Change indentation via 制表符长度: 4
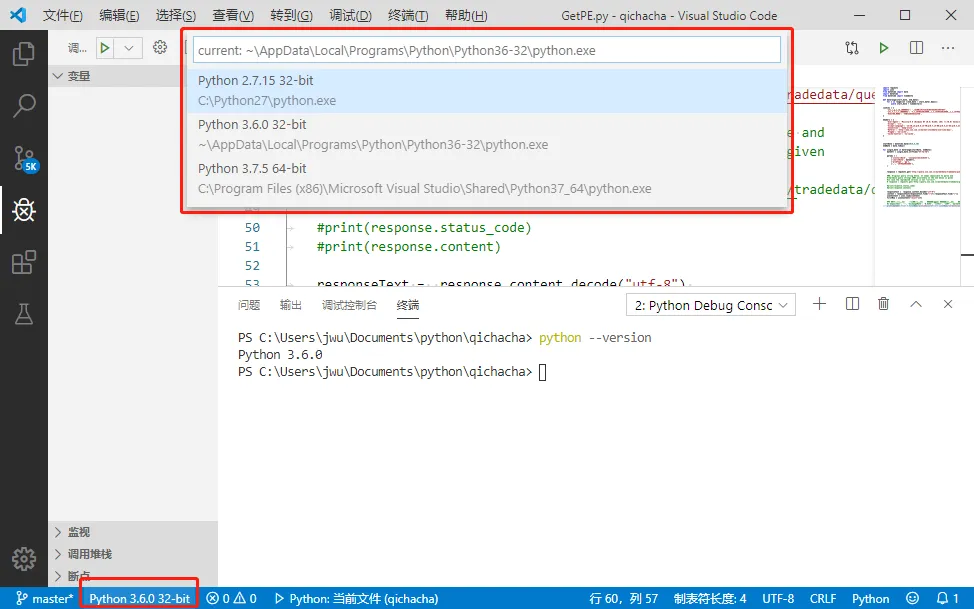Viewport: 974px width, 609px height. [710, 598]
